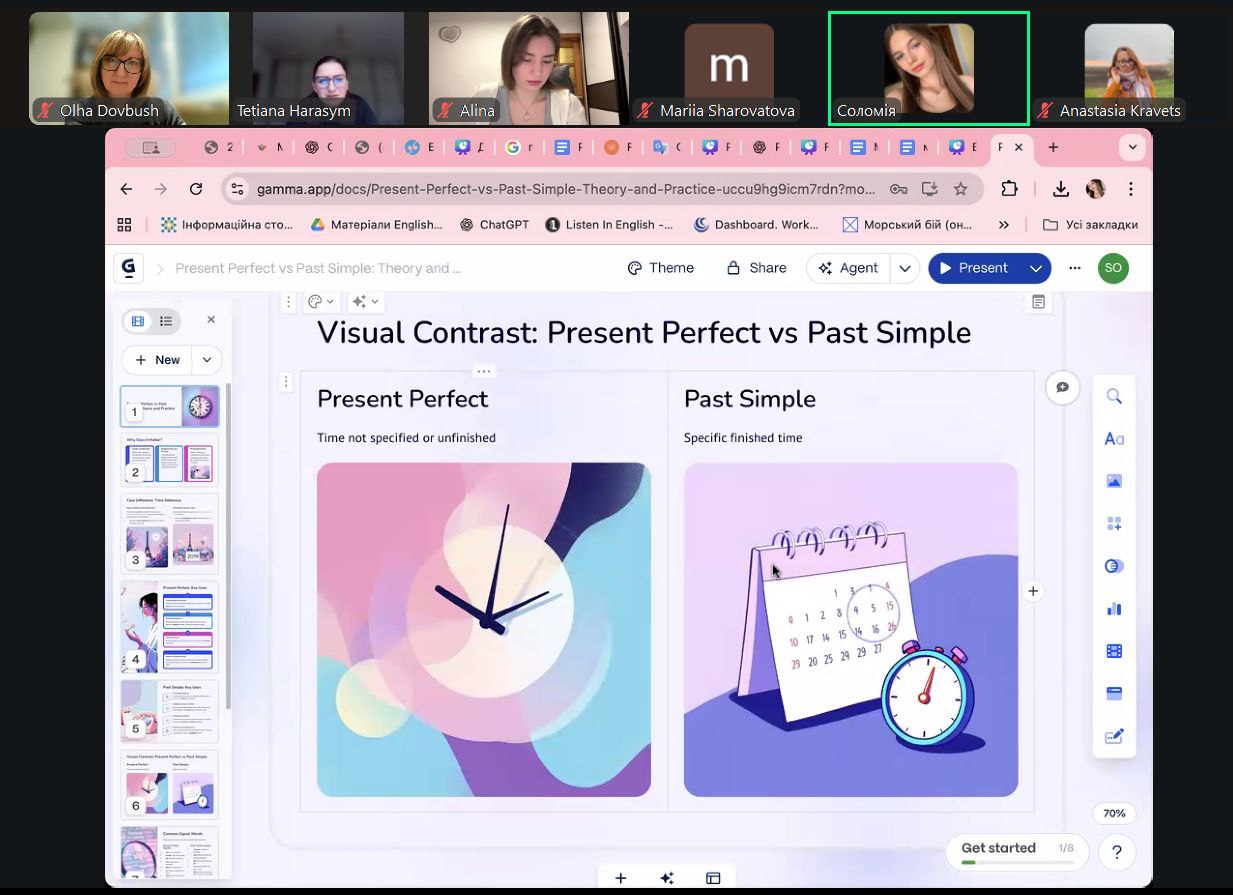Open the Present options dropdown arrow
This screenshot has height=895, width=1233.
(1036, 268)
